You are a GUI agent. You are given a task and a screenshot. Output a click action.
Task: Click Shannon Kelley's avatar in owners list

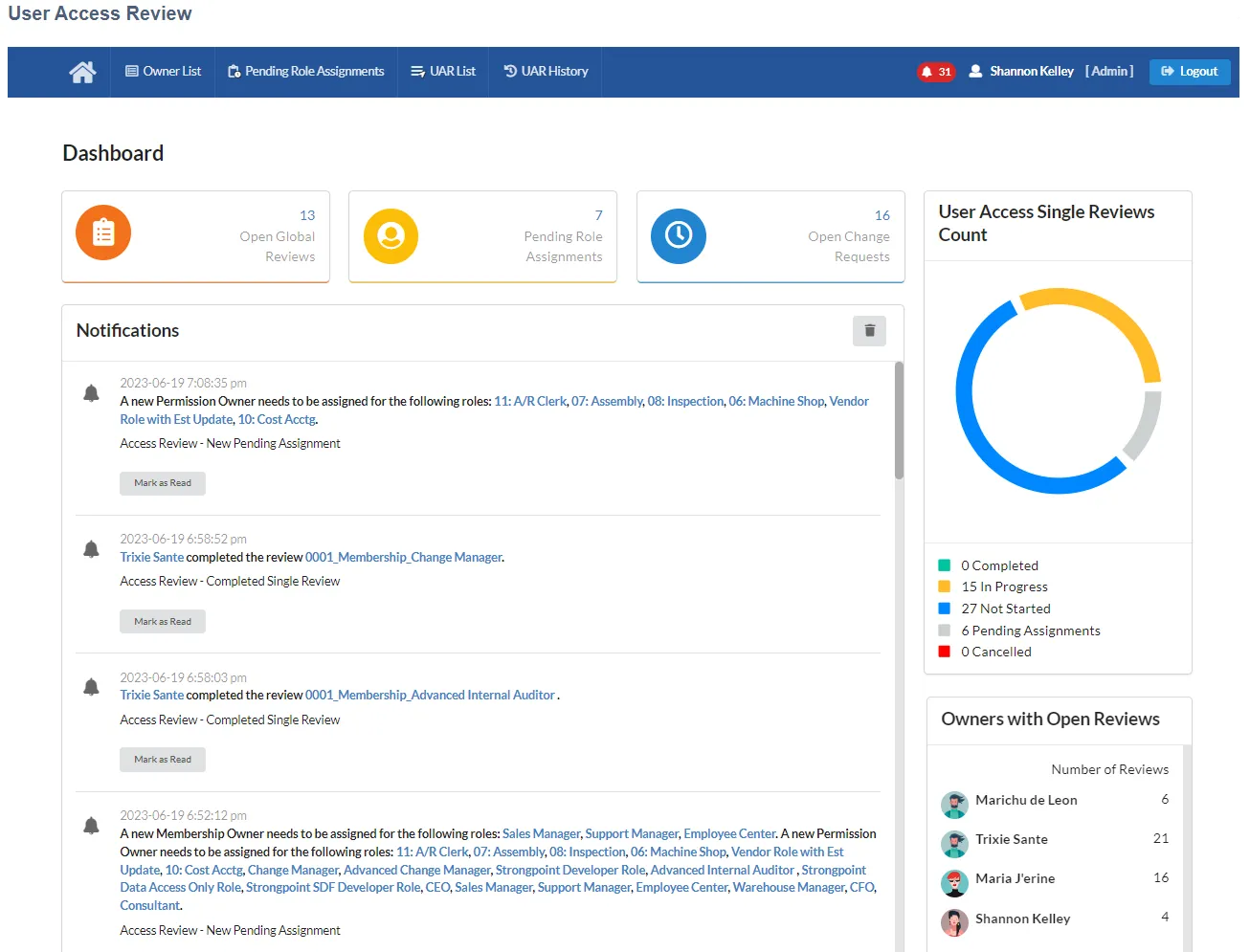954,922
